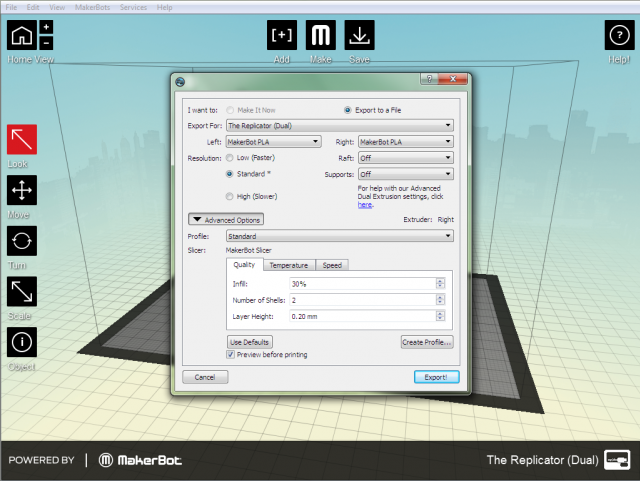Follow the 'here' dual extrusion help link

[x=365, y=205]
